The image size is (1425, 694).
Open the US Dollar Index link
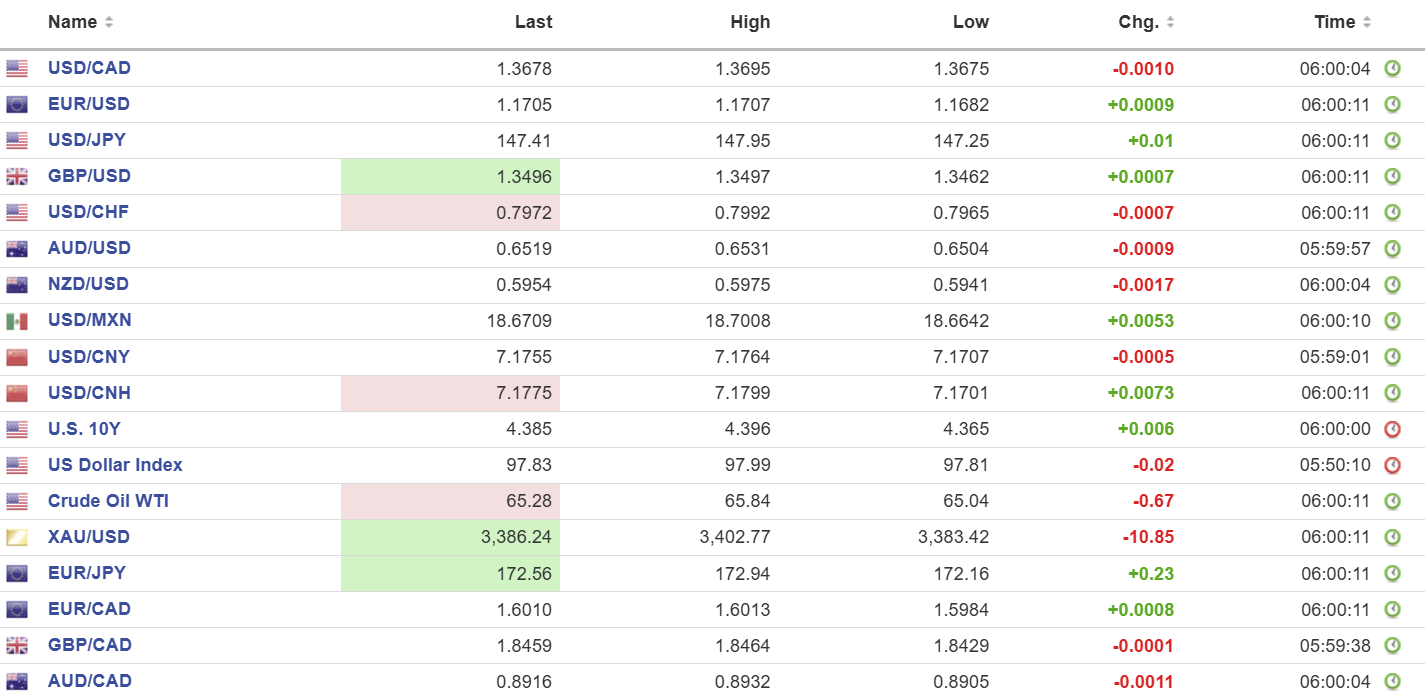[x=115, y=465]
